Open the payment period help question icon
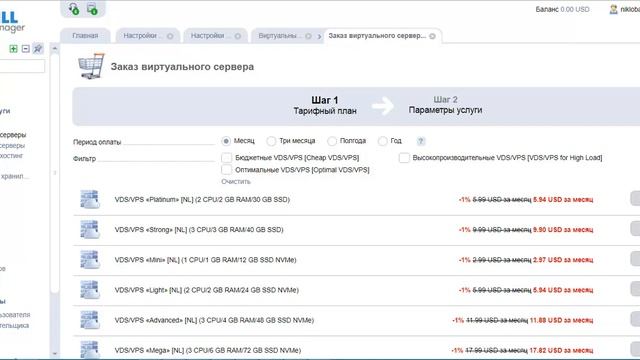Image resolution: width=640 pixels, height=360 pixels. click(x=421, y=141)
